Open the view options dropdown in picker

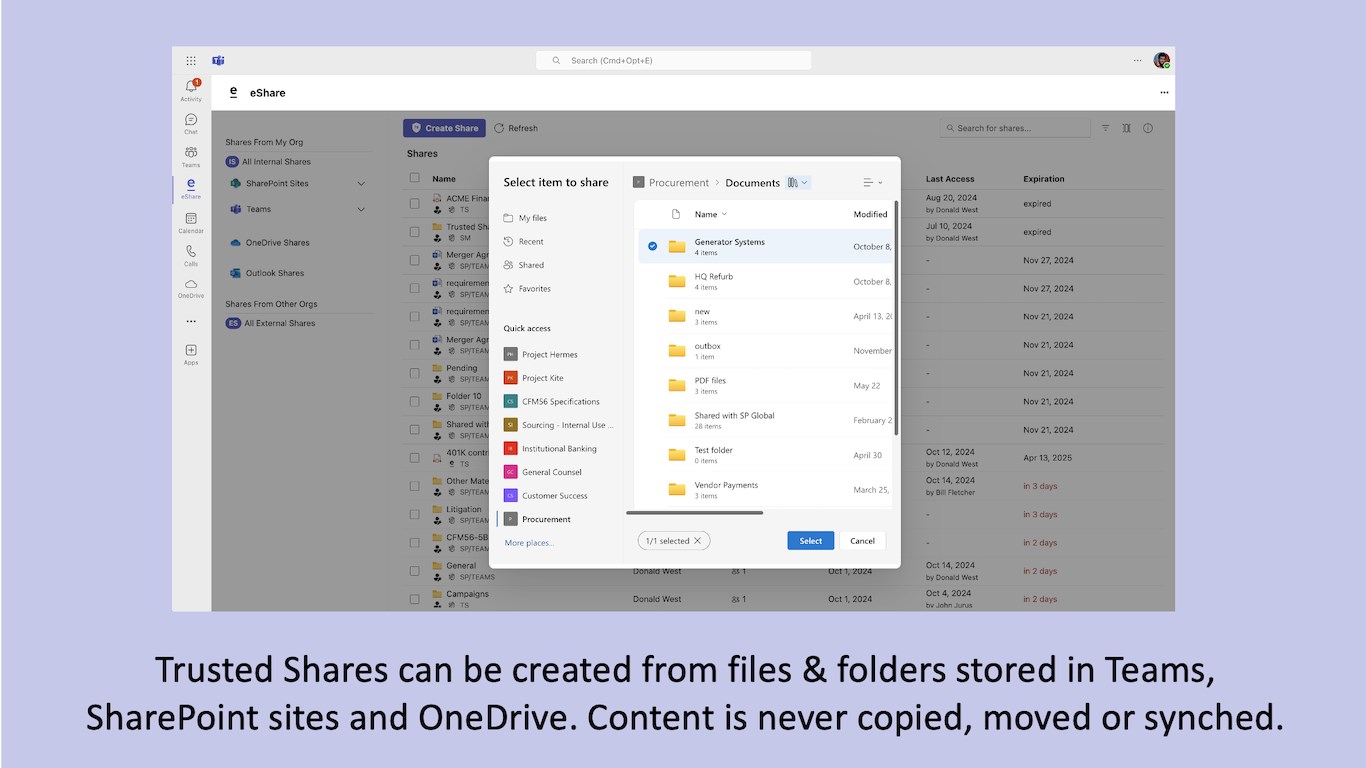point(873,183)
